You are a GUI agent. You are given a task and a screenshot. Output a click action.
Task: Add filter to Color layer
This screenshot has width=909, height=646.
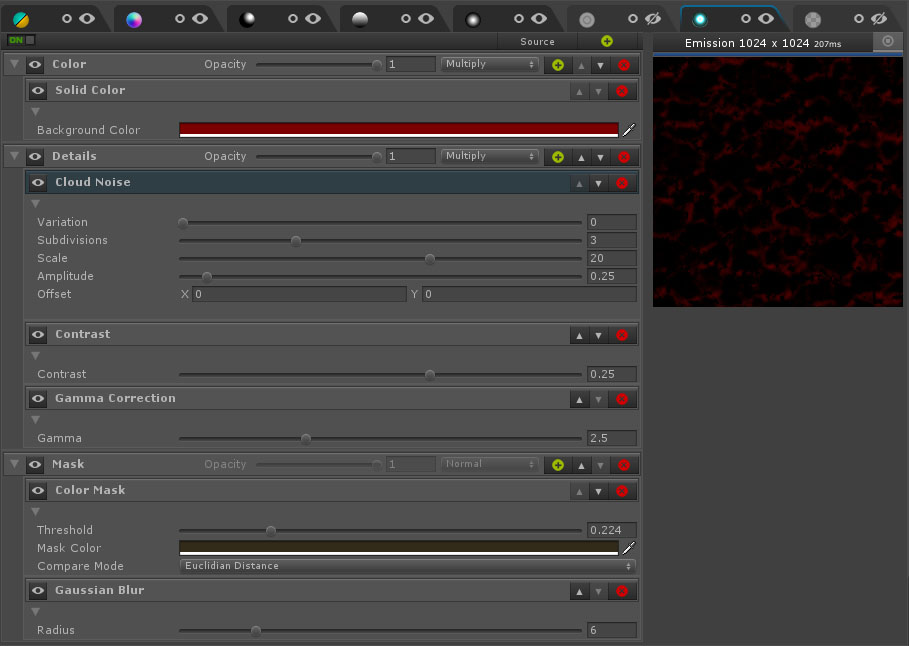pos(558,64)
